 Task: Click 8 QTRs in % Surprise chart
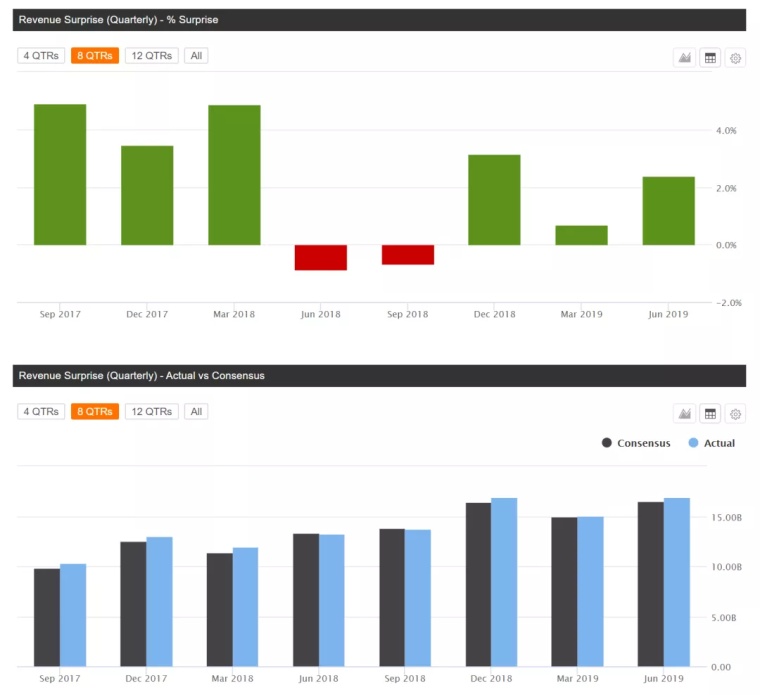(95, 56)
